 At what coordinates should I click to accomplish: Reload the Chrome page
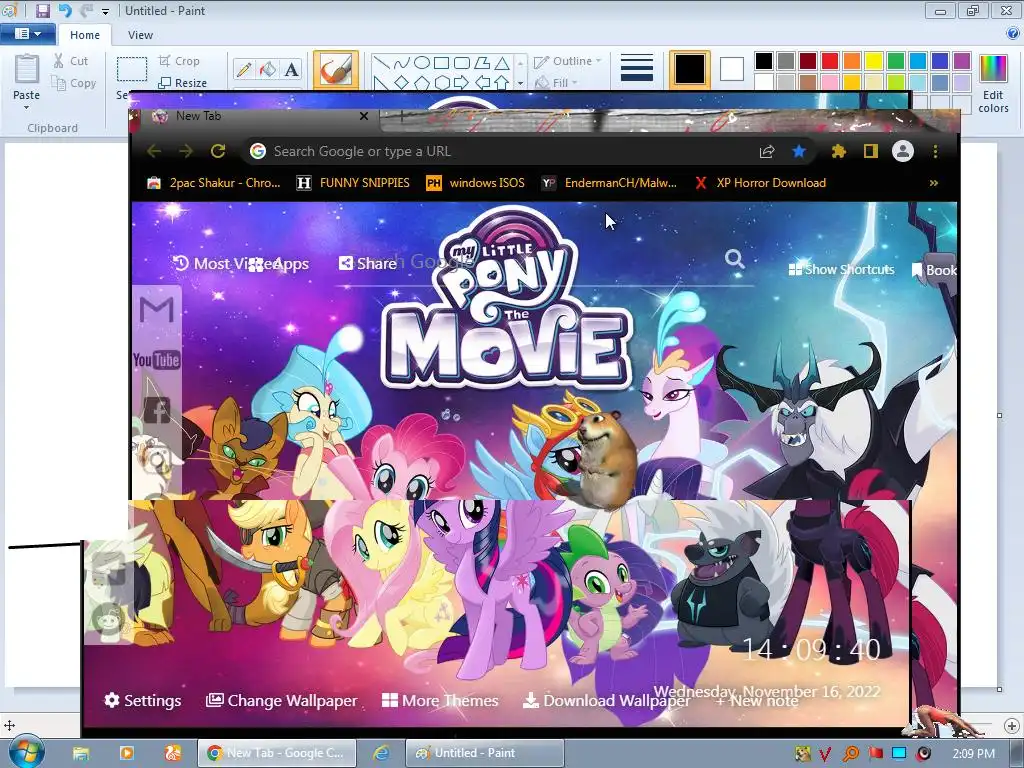point(217,152)
